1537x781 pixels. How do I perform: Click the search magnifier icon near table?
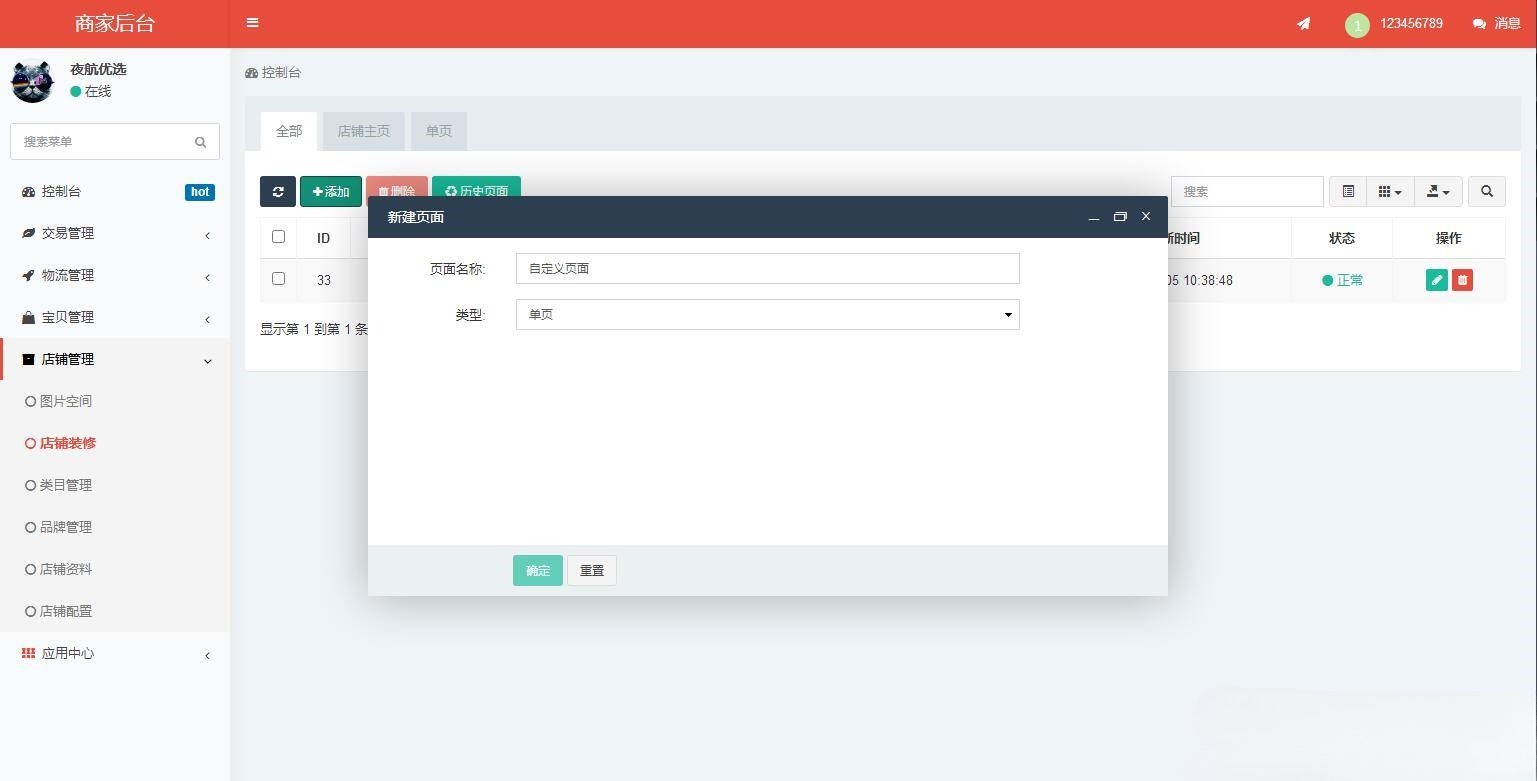[1487, 191]
